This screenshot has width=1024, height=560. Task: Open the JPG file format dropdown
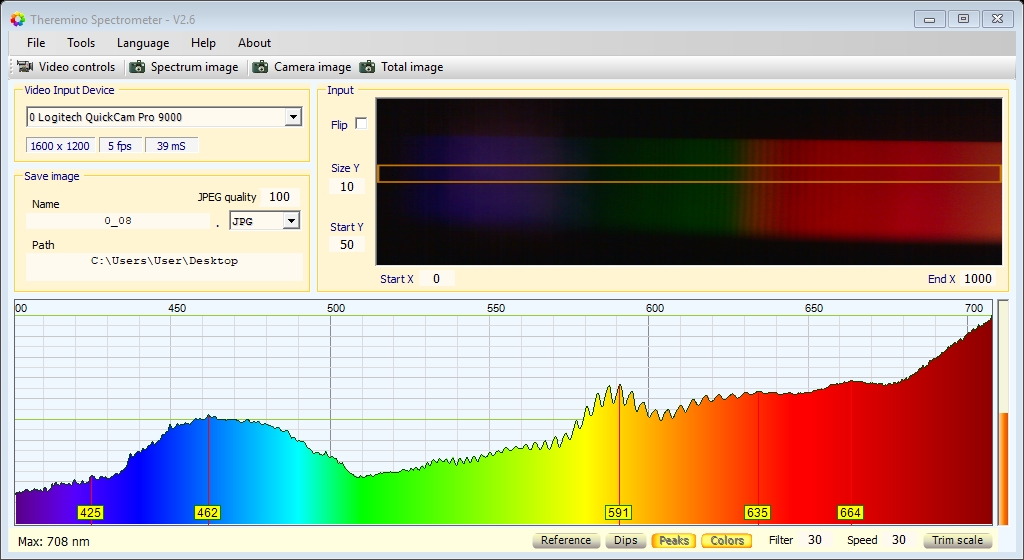[x=291, y=221]
